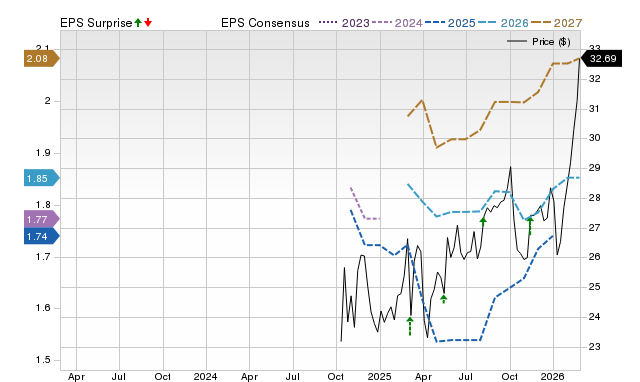
Task: Click the EPS Surprise legend label
Action: (96, 23)
